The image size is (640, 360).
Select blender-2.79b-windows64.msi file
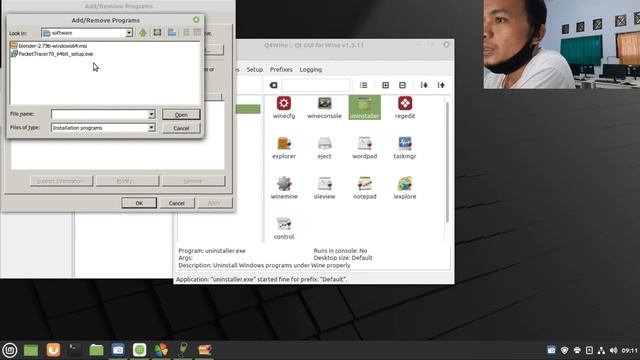[53, 46]
